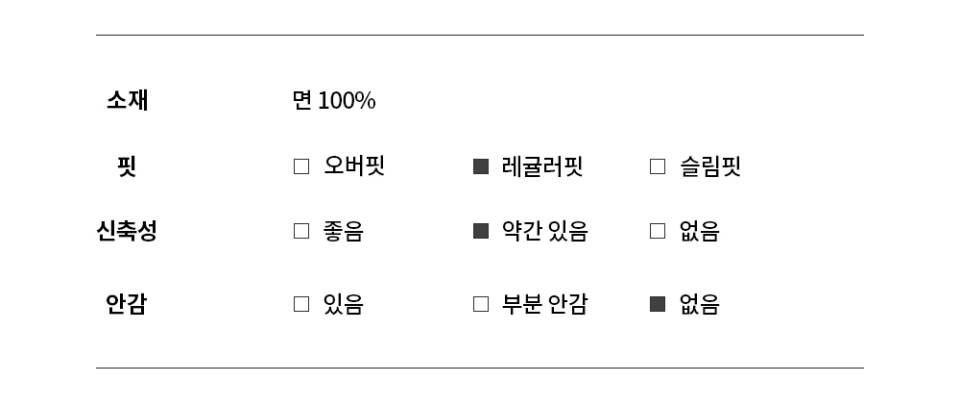Check the 없음 box in 신축성 row
The height and width of the screenshot is (407, 960).
pos(657,232)
